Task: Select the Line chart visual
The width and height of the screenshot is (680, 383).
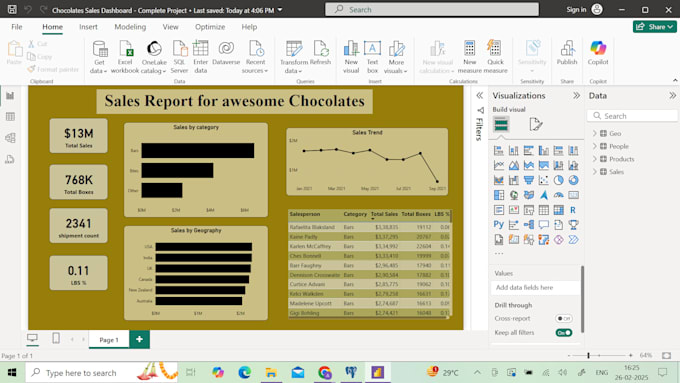Action: pos(499,165)
